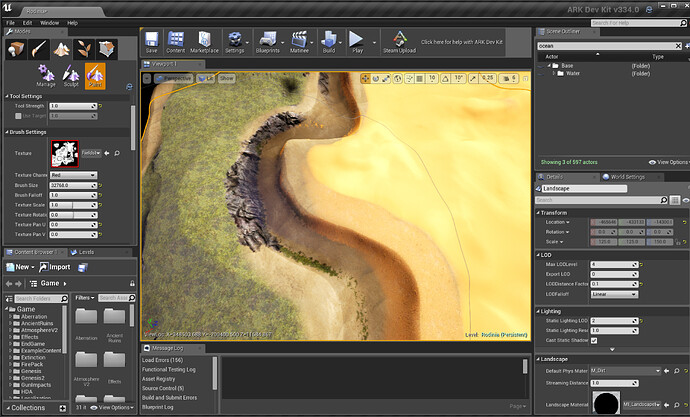Open the Marketplace toolbar button
Image resolution: width=690 pixels, height=417 pixels.
pyautogui.click(x=204, y=42)
